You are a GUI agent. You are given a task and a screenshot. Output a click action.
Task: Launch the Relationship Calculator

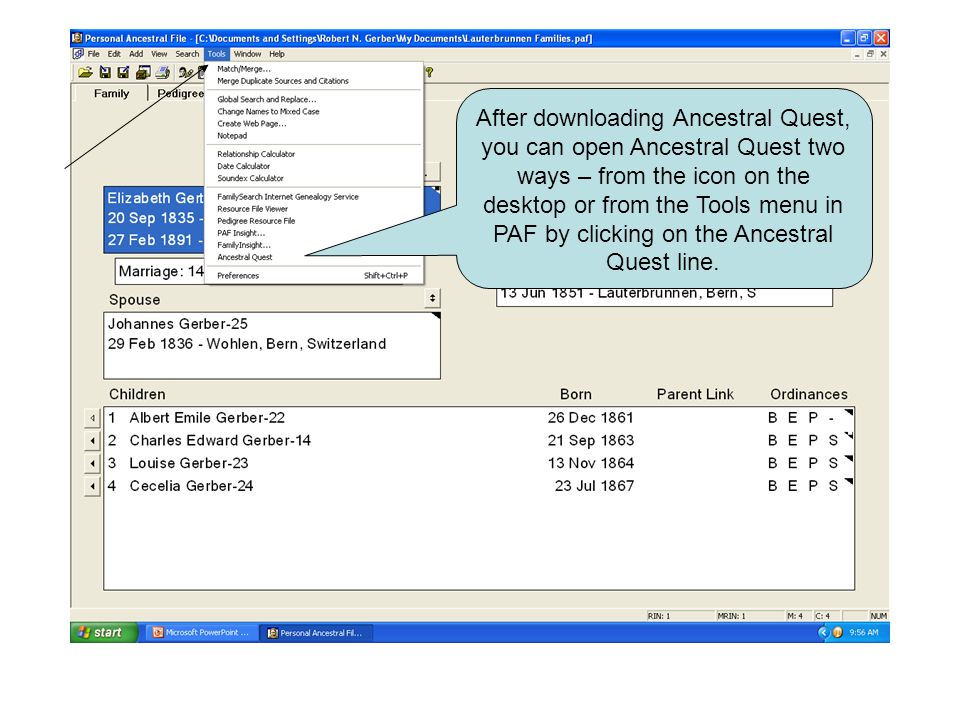pos(313,154)
